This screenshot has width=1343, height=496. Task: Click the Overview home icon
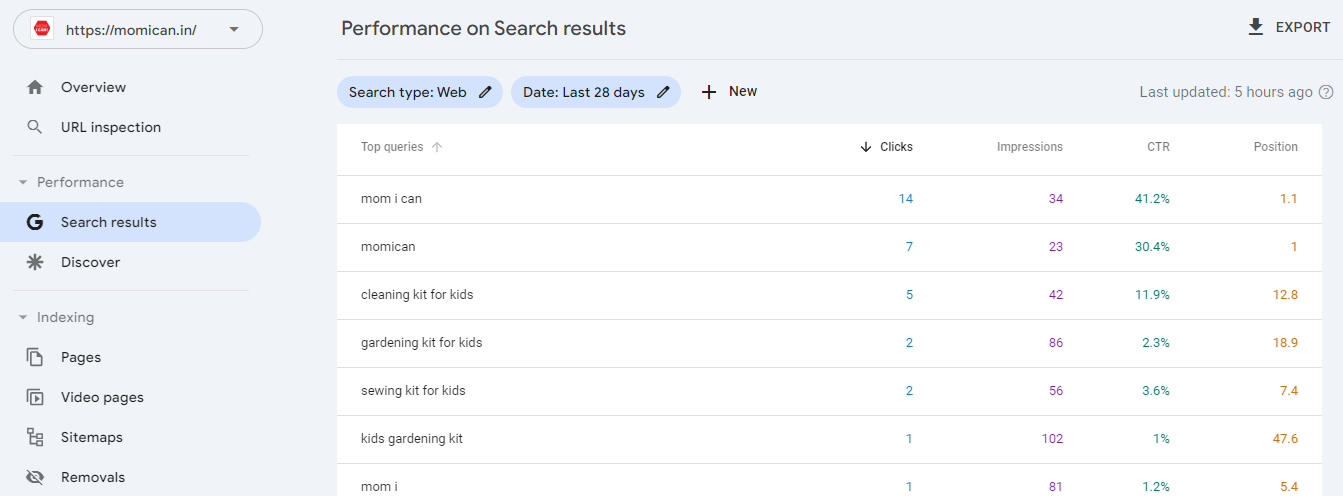click(35, 87)
